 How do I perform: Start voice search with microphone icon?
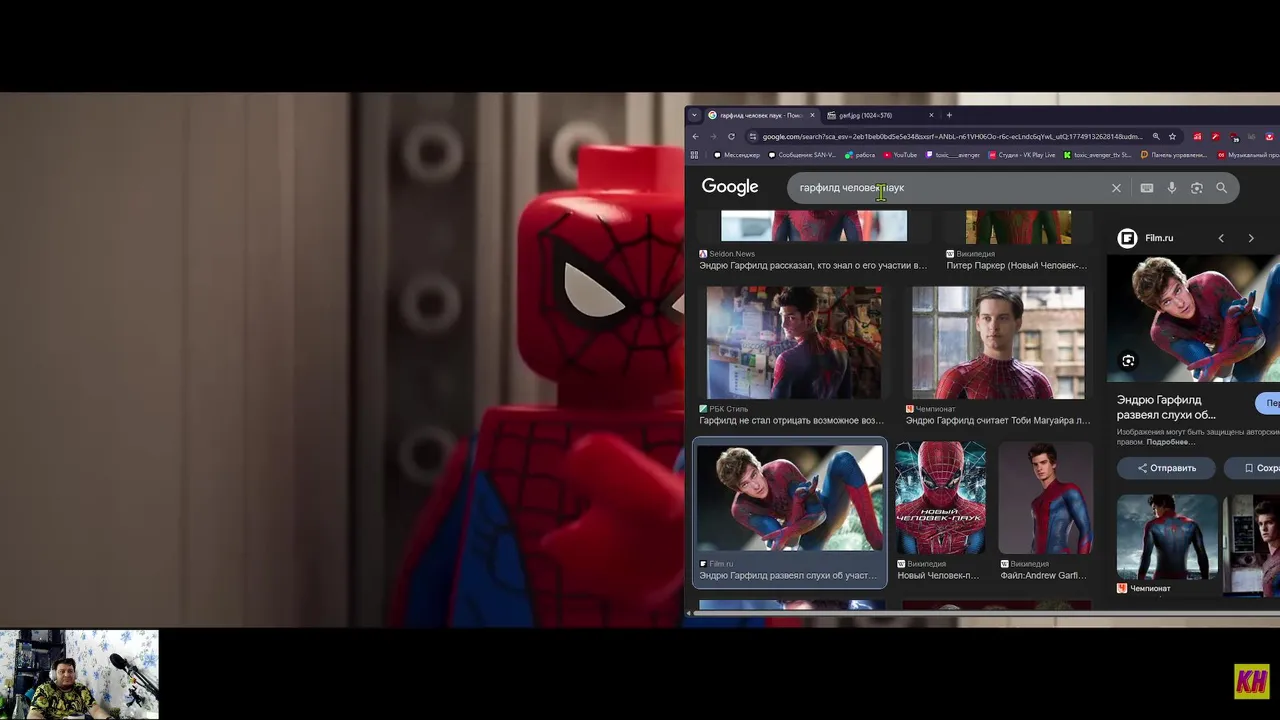coord(1172,188)
